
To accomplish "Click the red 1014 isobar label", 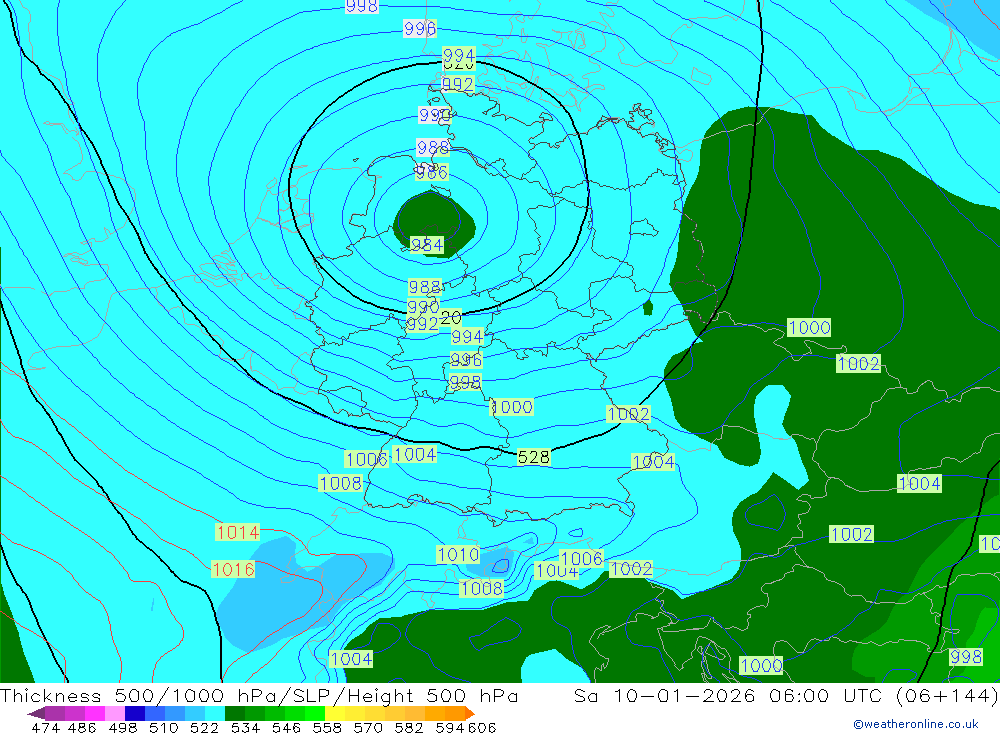I will point(237,532).
